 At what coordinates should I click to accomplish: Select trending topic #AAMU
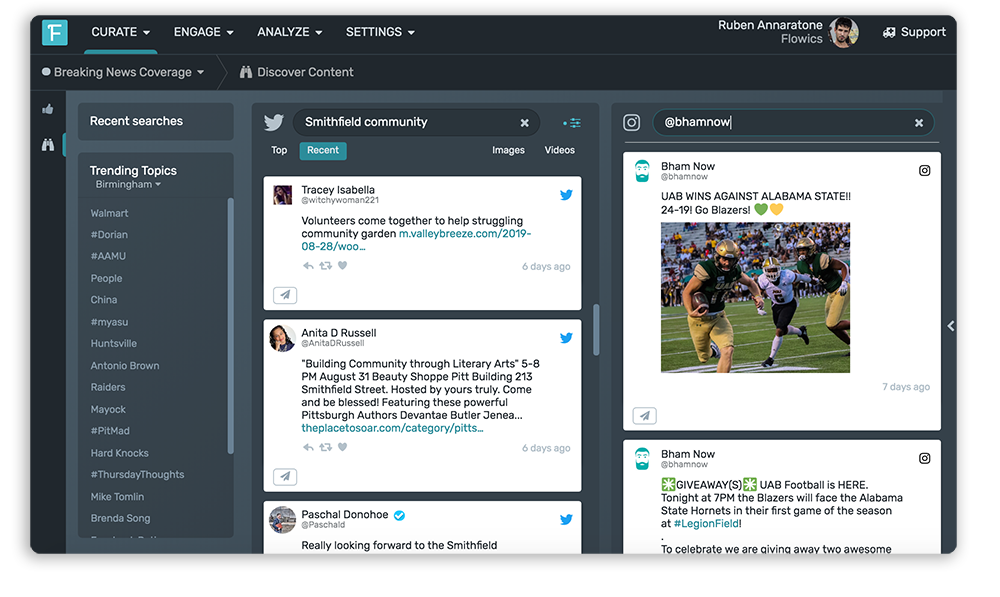[x=108, y=256]
